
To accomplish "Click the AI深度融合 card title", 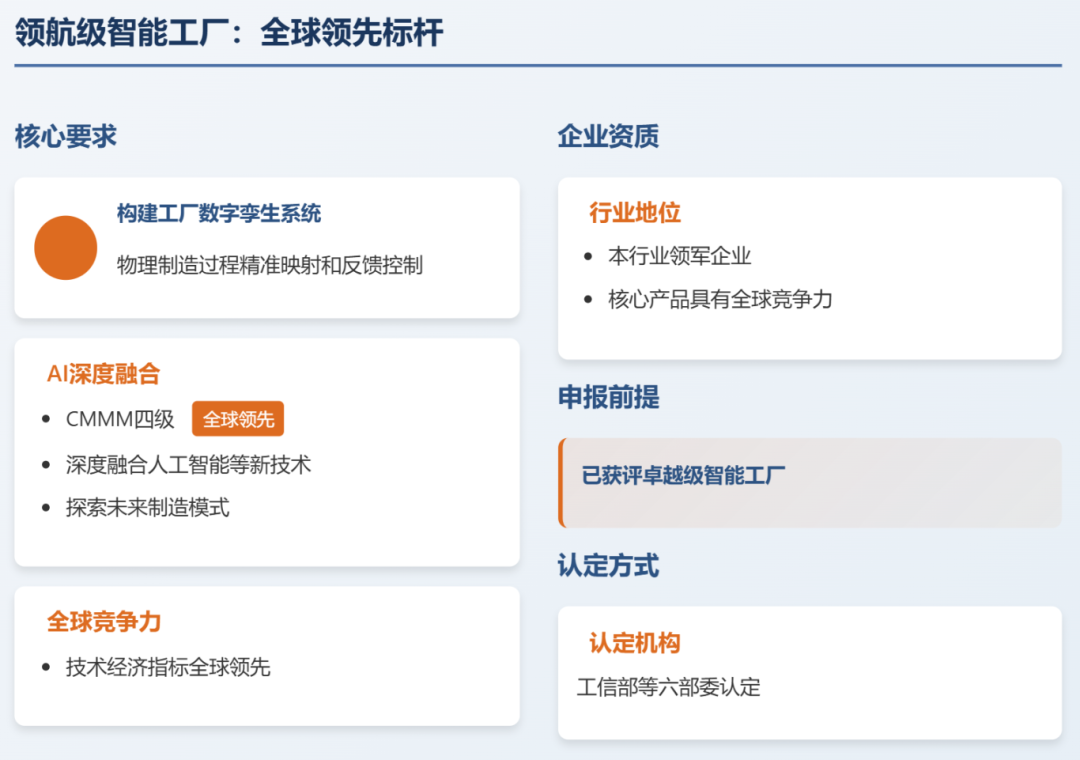I will click(x=103, y=374).
